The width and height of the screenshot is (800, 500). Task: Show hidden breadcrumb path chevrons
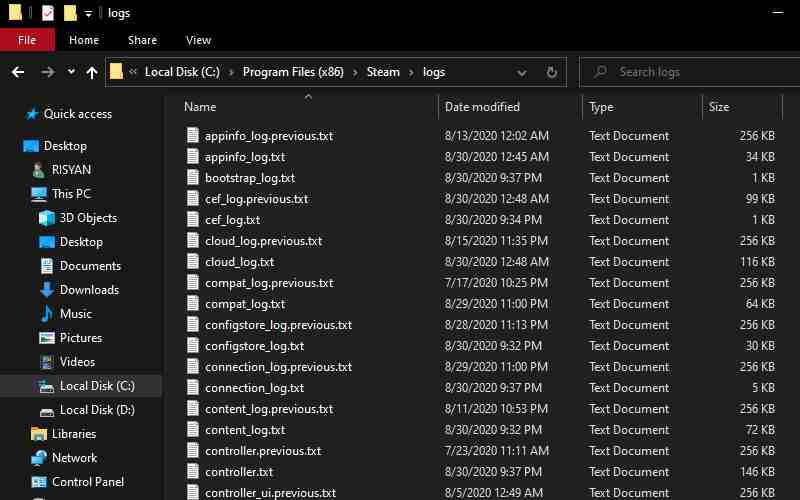point(133,72)
